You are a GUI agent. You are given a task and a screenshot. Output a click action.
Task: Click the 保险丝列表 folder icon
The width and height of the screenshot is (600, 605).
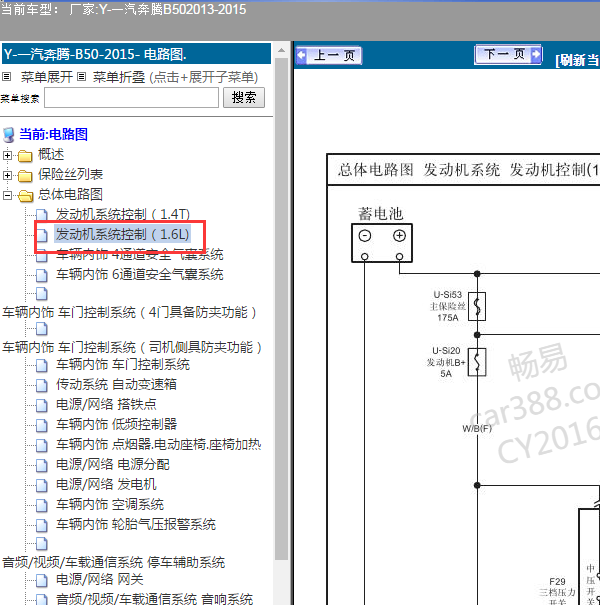click(x=25, y=176)
